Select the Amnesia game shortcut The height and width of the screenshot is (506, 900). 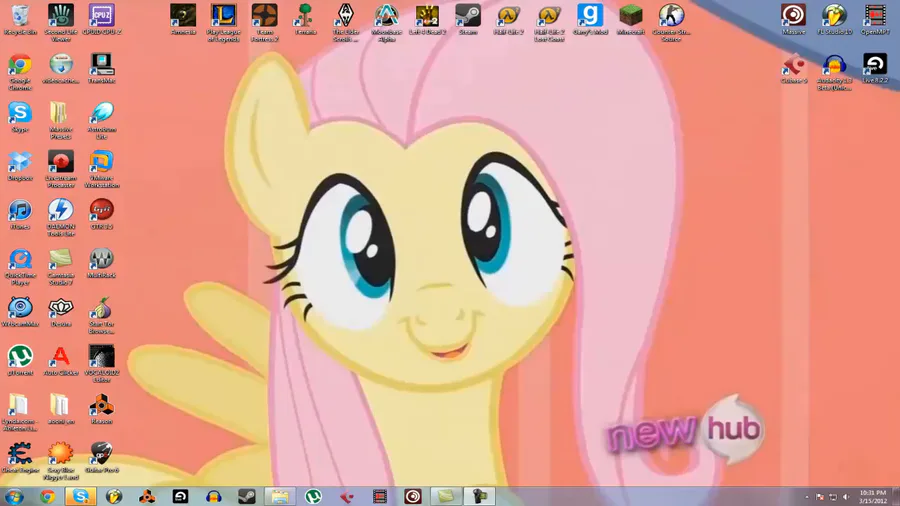pos(183,20)
